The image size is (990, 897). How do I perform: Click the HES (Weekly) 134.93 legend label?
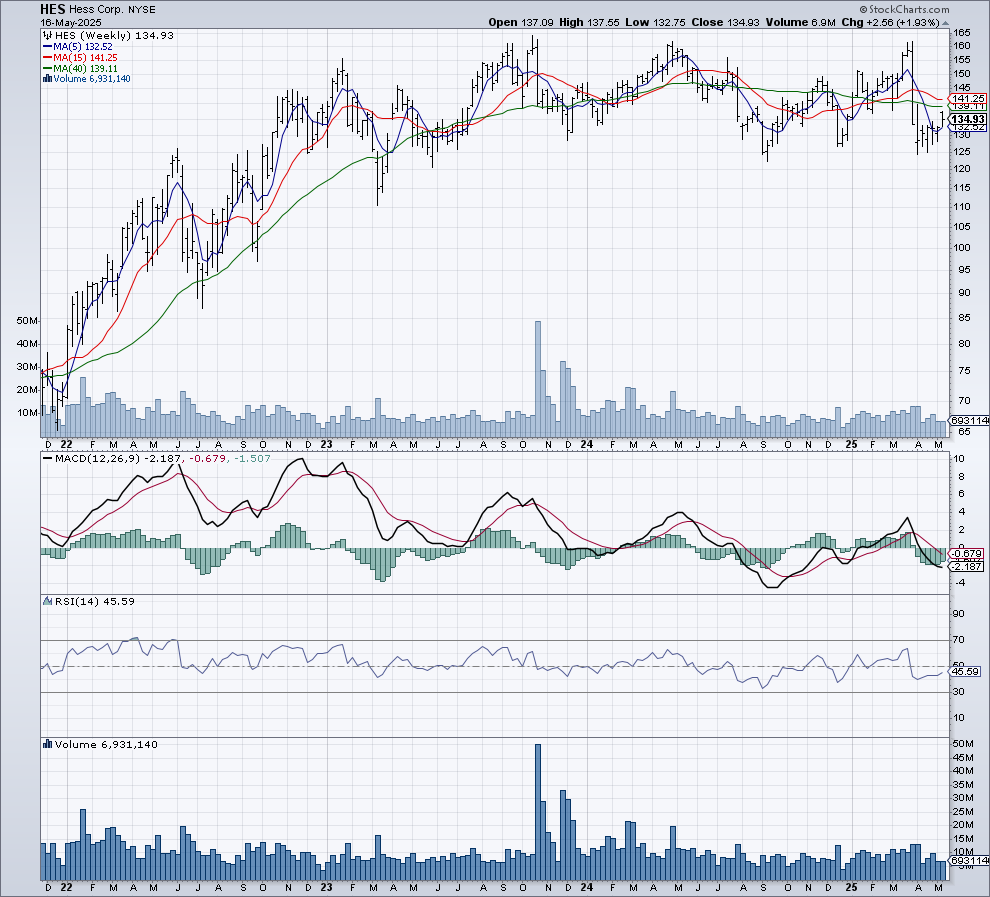[x=114, y=35]
